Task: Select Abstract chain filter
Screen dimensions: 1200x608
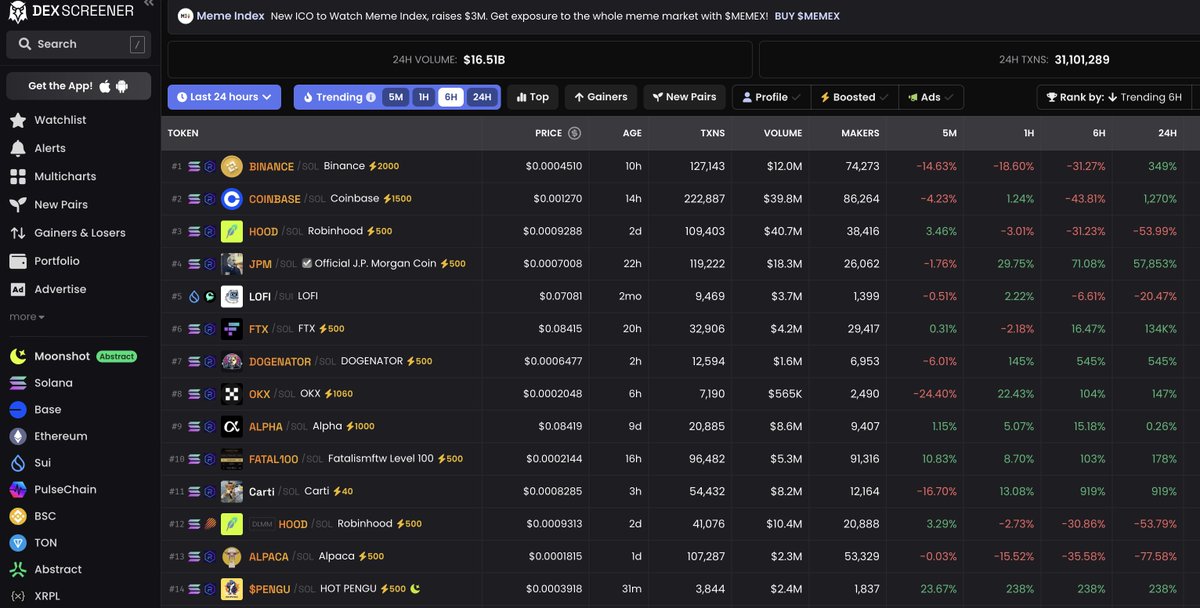Action: point(58,569)
